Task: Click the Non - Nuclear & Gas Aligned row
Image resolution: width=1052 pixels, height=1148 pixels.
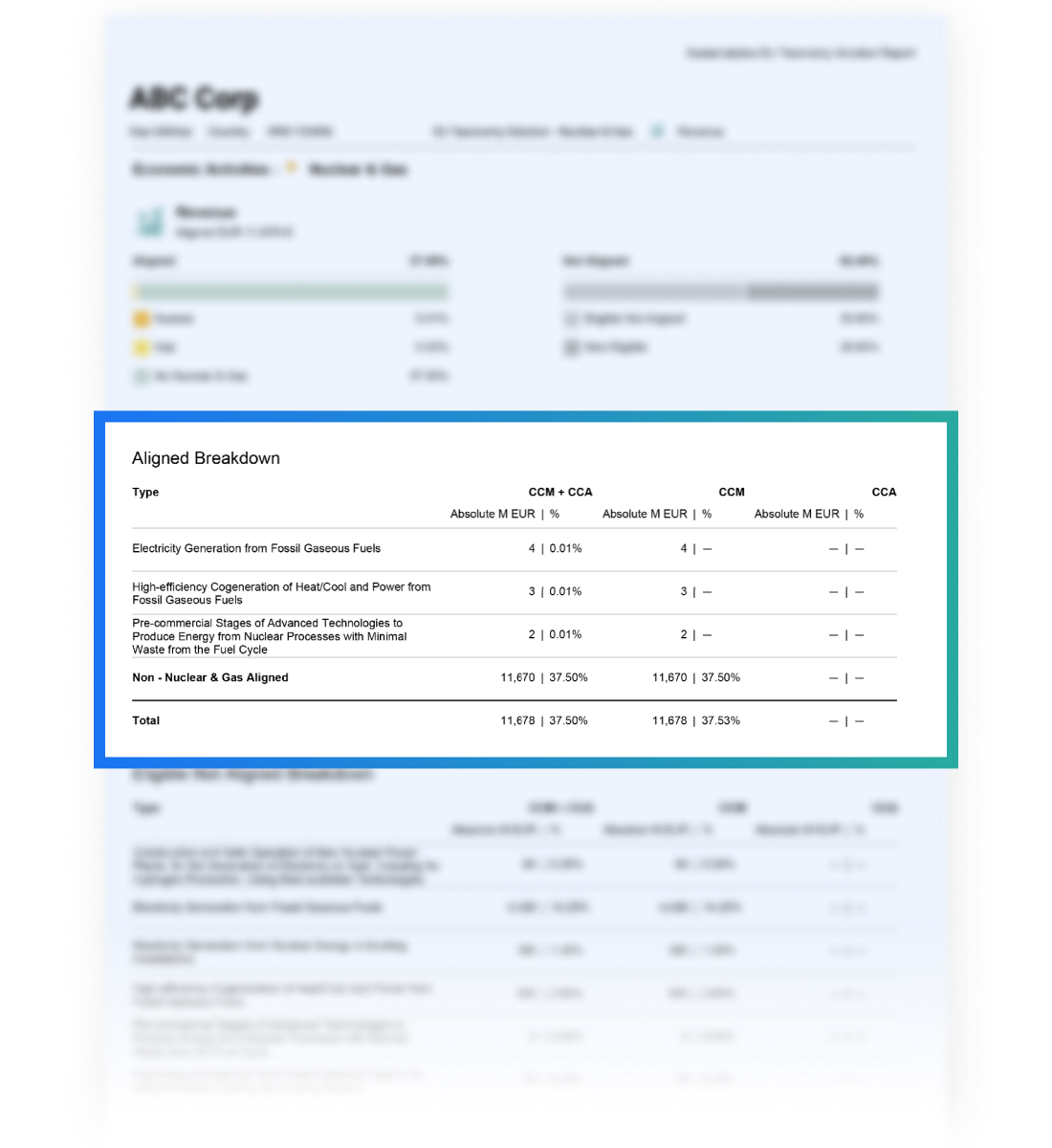Action: click(x=210, y=677)
